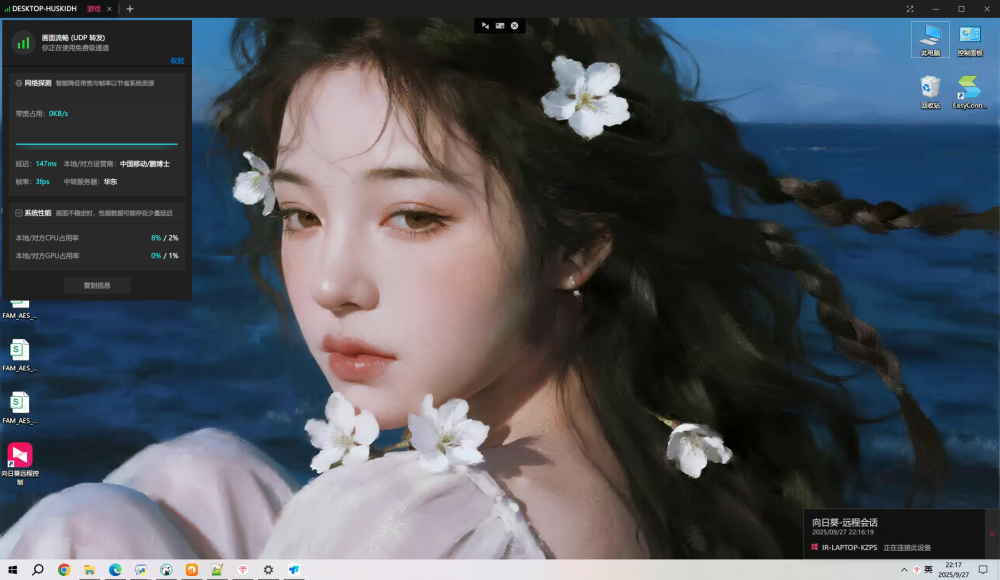Click the 147ms latency value
1000x580 pixels.
tap(46, 164)
